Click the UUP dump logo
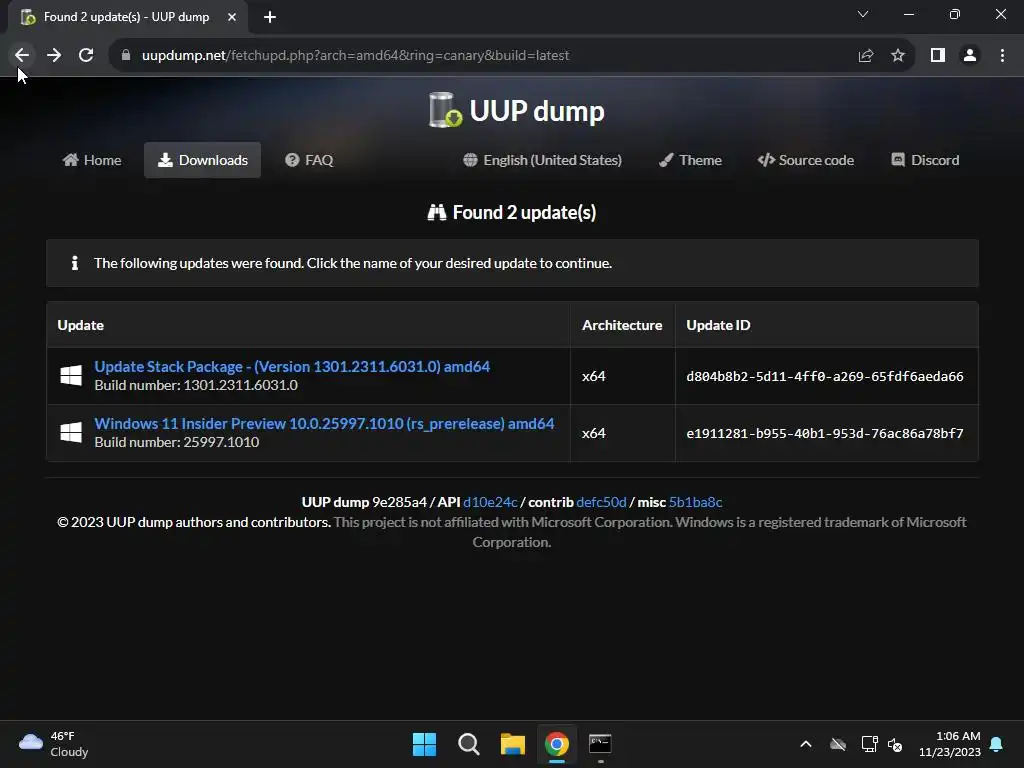 pyautogui.click(x=517, y=110)
